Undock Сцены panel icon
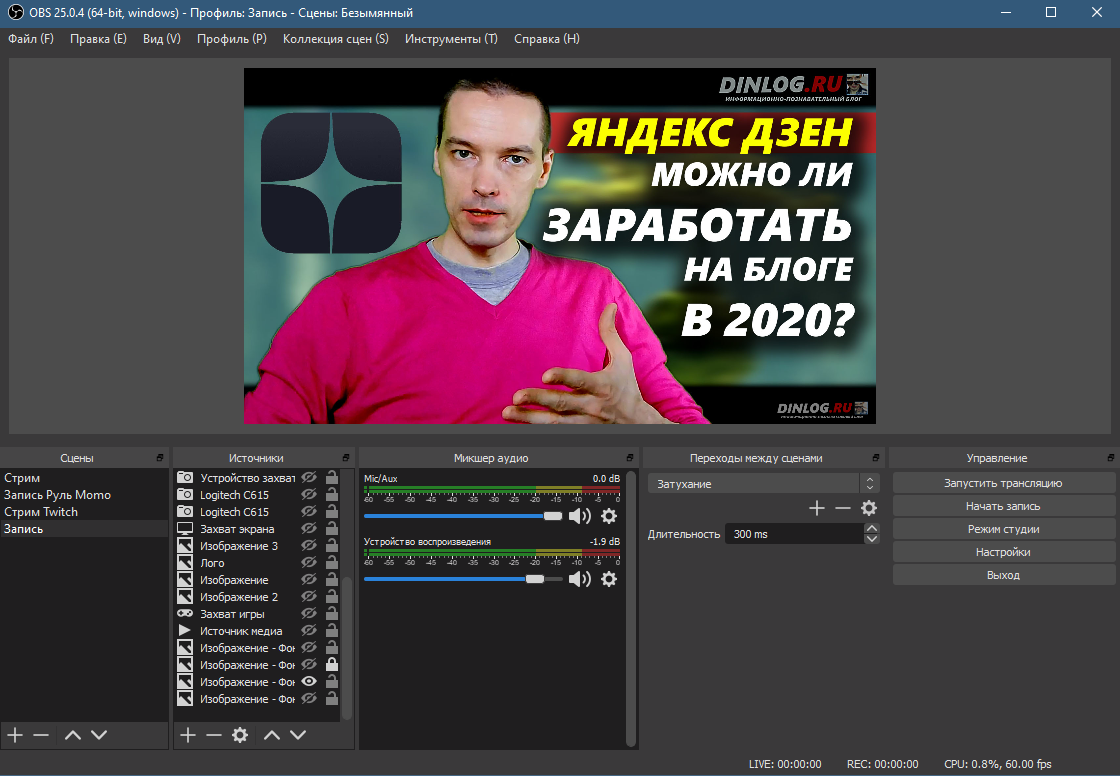The height and width of the screenshot is (776, 1120). coord(160,458)
